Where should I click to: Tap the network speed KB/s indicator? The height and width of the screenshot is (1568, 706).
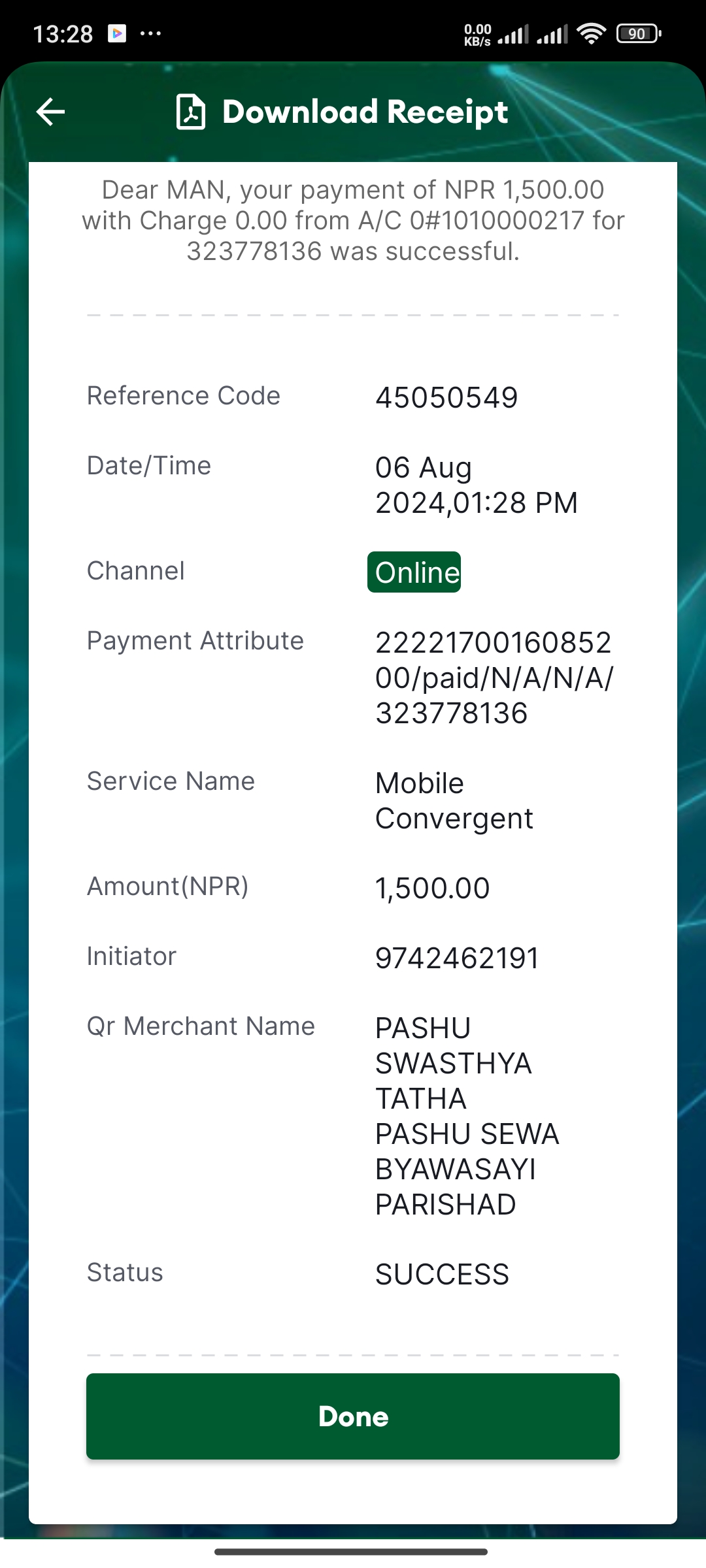pos(478,35)
